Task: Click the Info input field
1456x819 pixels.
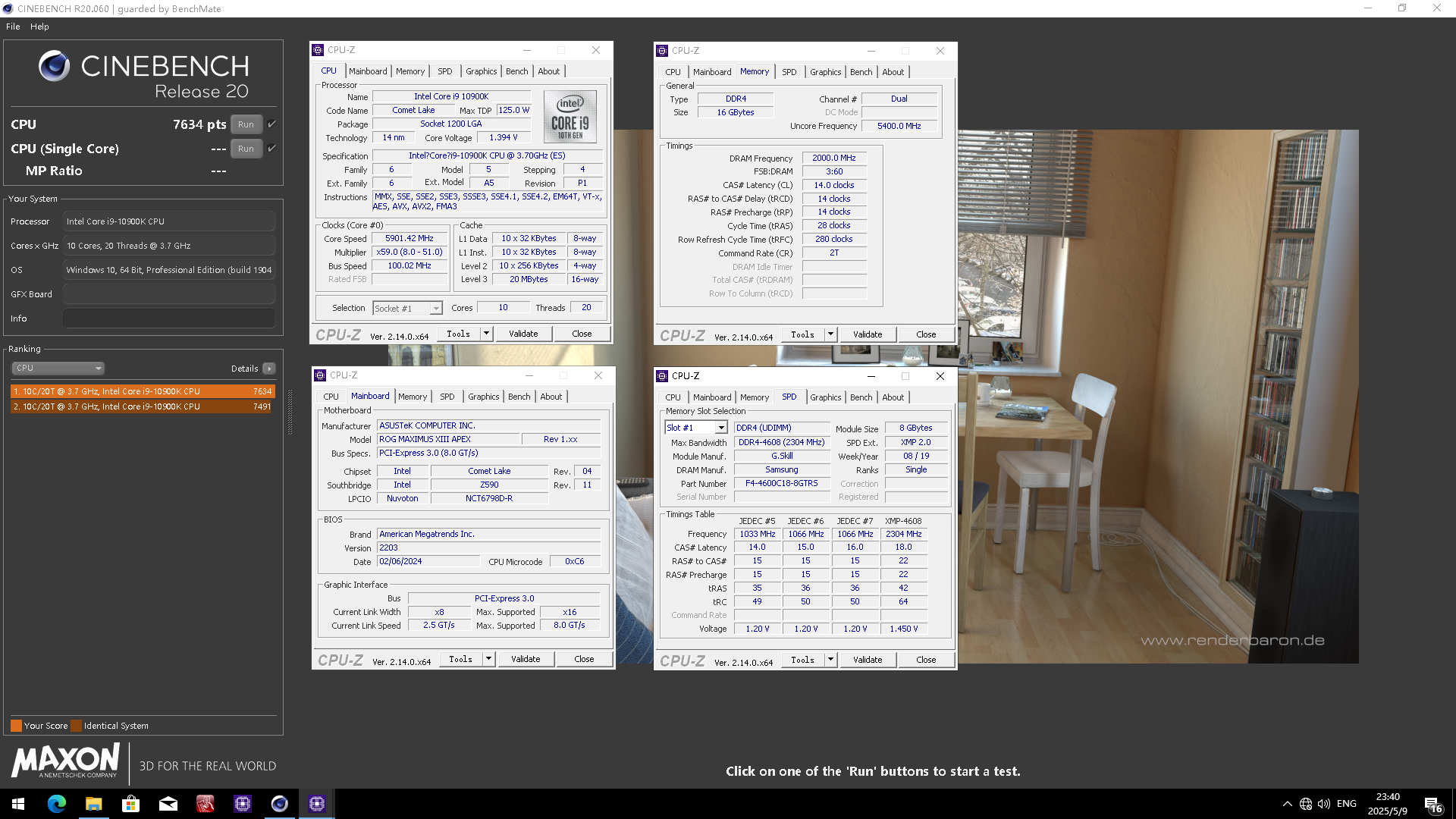Action: click(168, 318)
